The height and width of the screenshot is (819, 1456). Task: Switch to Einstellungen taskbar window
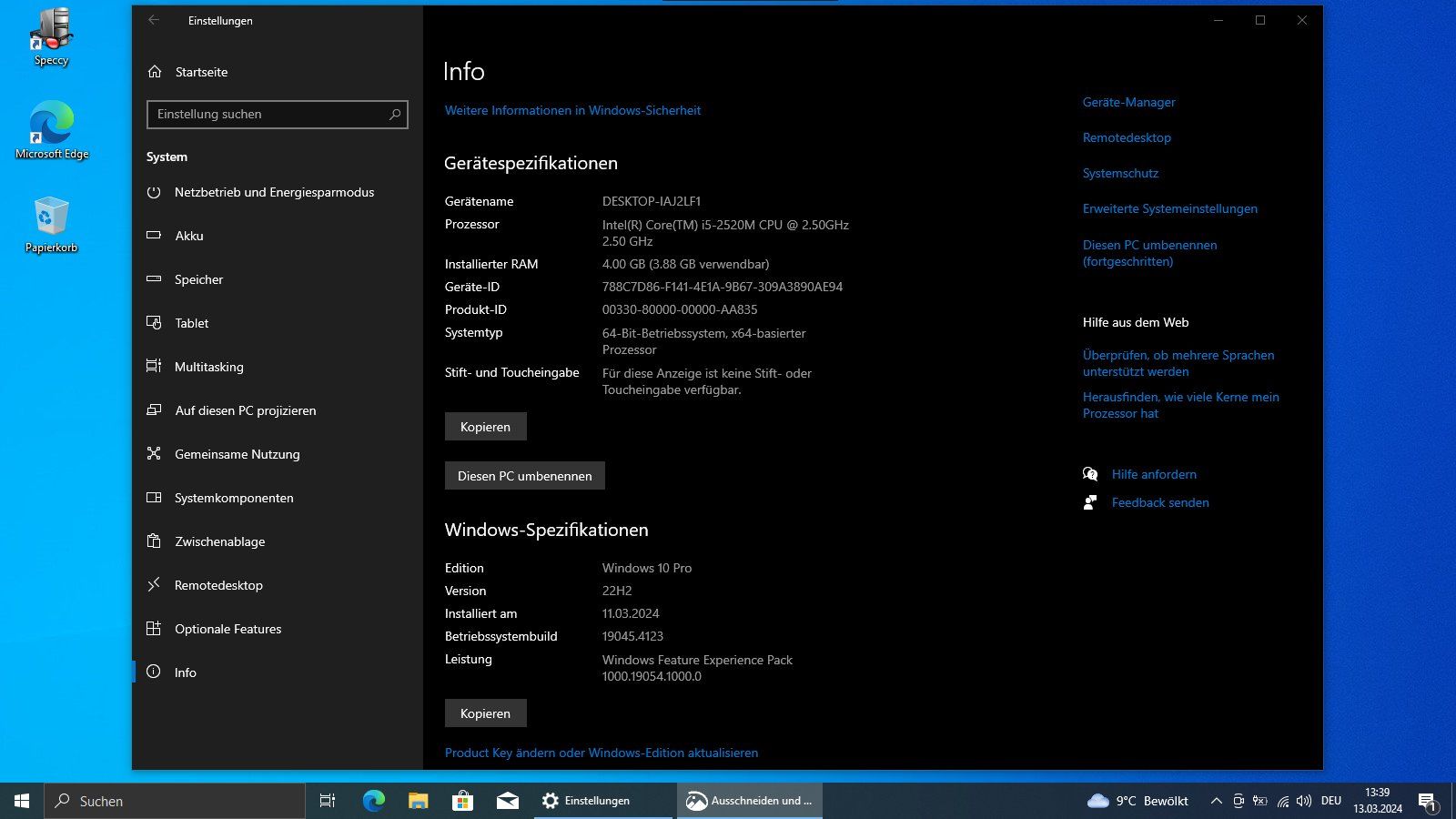(x=603, y=801)
